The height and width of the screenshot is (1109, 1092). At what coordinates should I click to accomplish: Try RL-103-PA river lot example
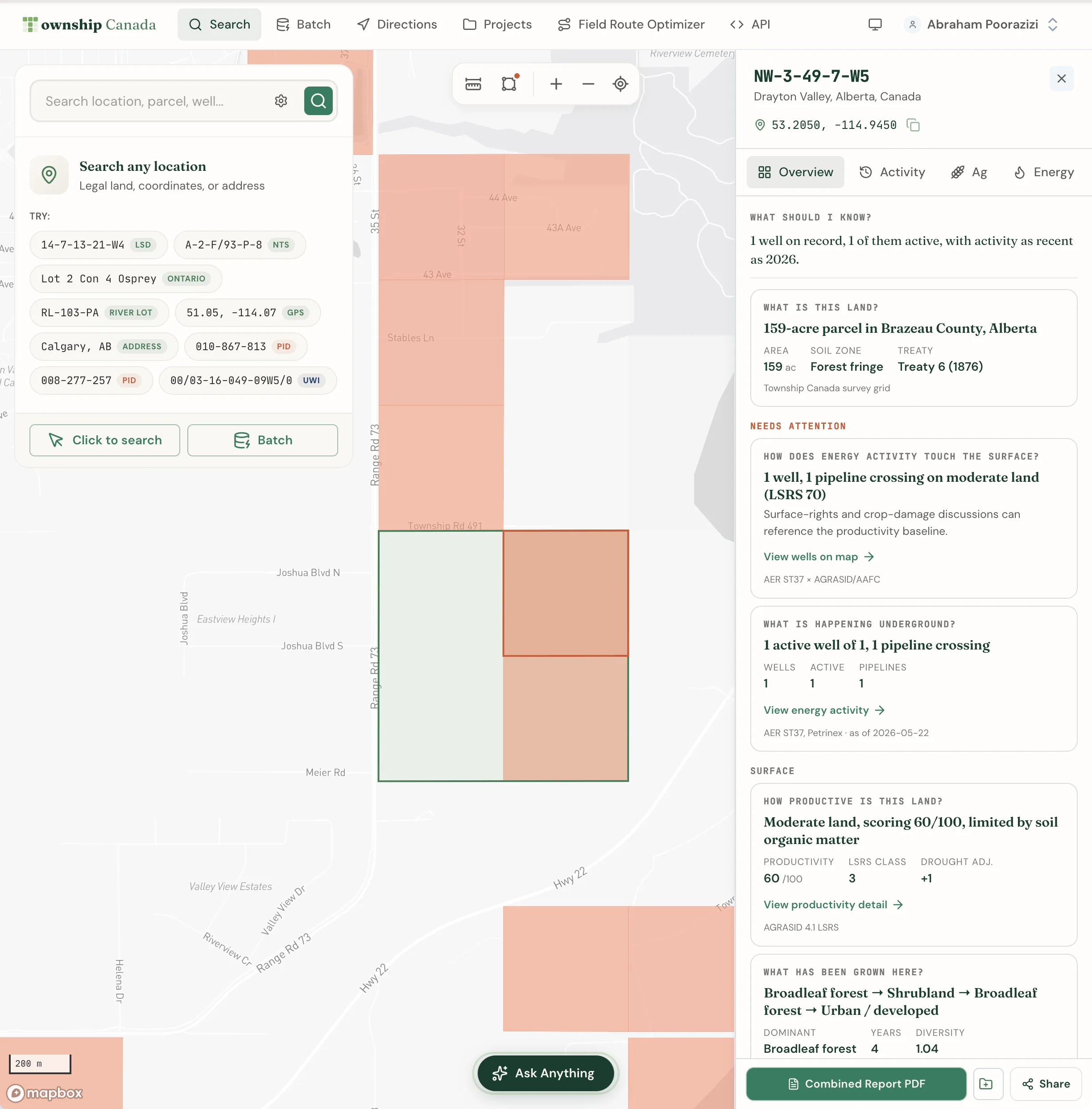pos(99,313)
